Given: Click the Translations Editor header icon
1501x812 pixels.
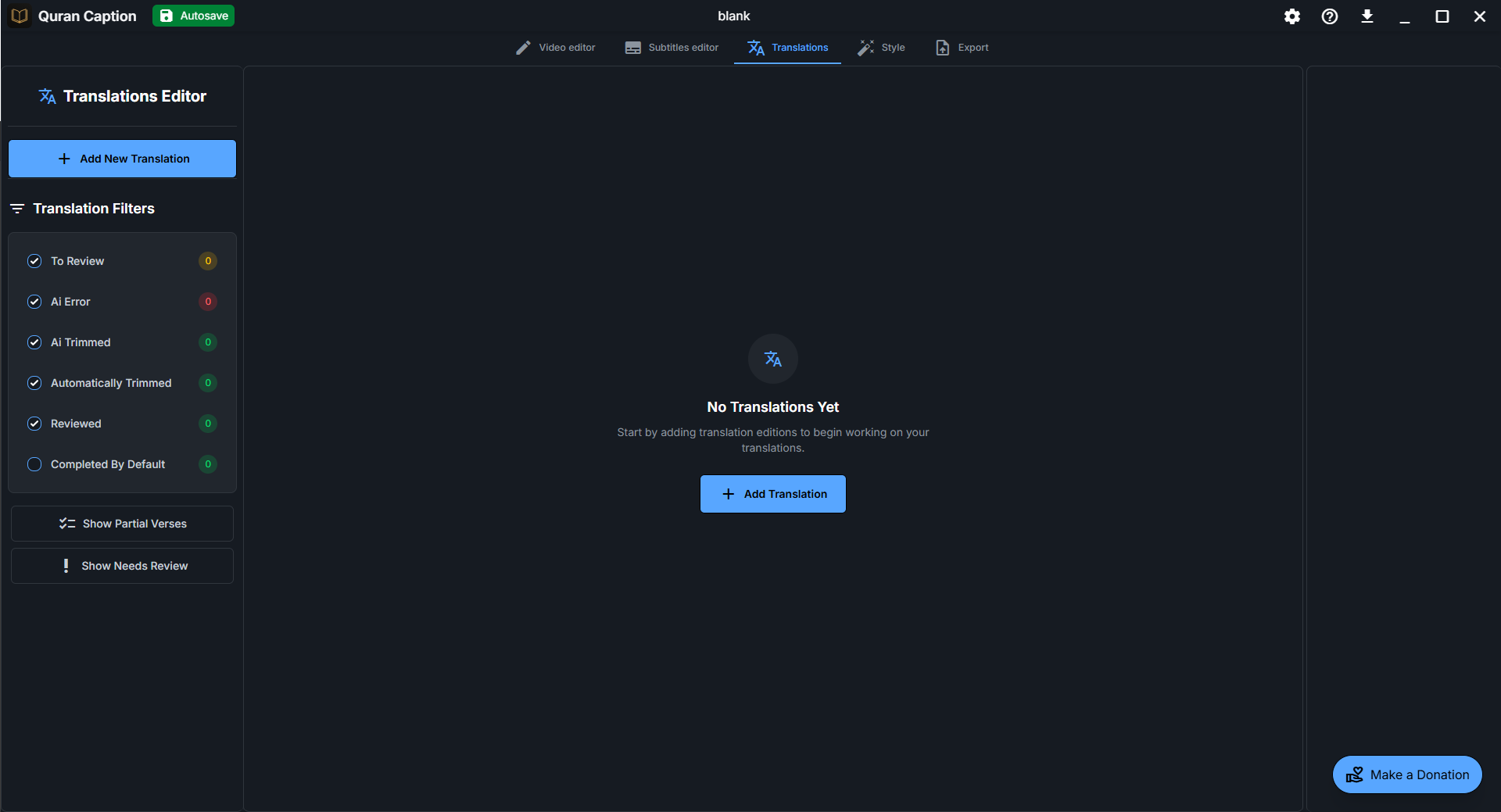Looking at the screenshot, I should (48, 96).
